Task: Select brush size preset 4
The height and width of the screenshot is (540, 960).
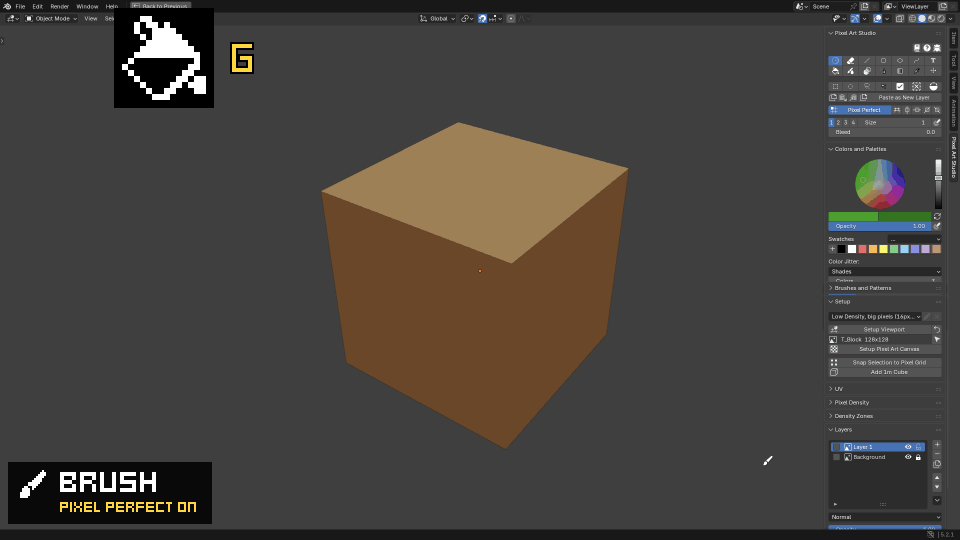Action: pos(853,122)
